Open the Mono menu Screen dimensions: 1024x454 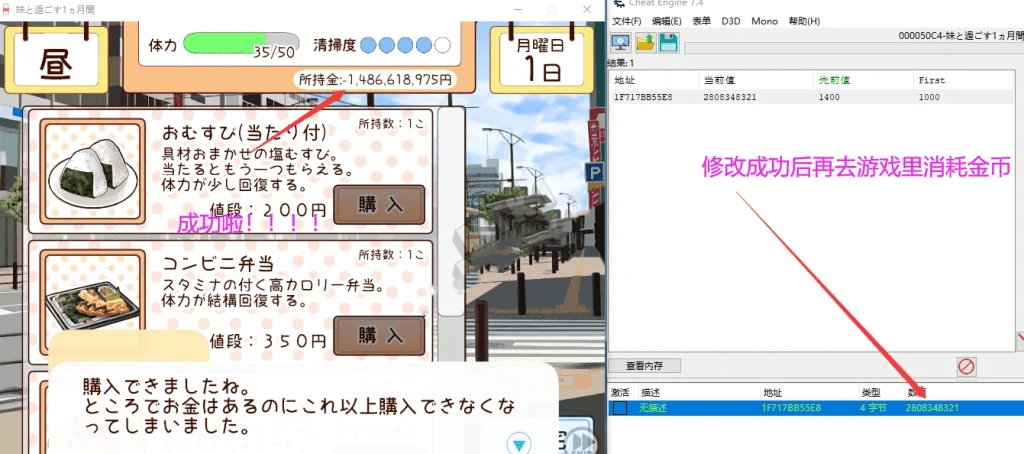tap(764, 21)
